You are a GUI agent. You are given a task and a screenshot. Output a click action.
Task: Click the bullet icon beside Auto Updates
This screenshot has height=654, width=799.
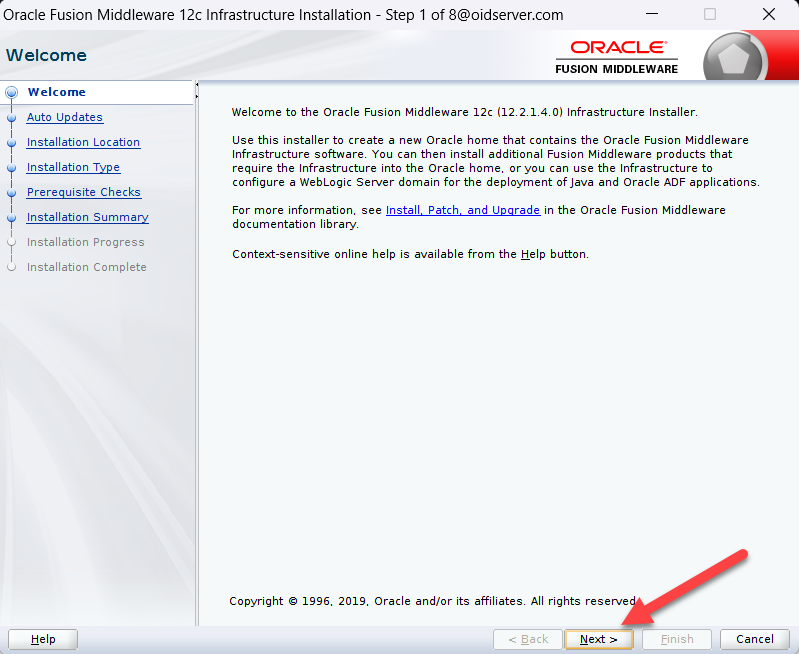(x=12, y=117)
